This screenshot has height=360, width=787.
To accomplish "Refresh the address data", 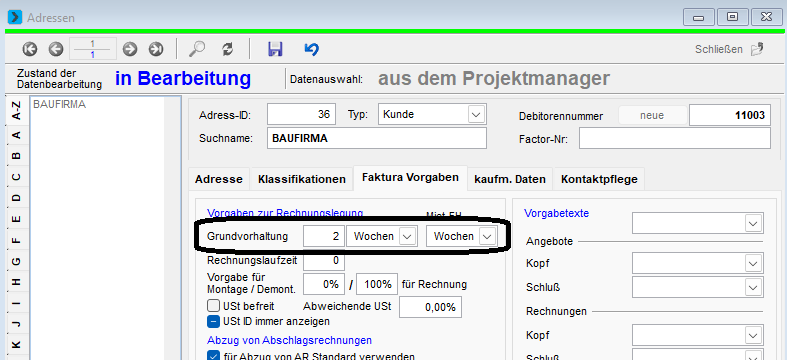I will click(x=228, y=49).
